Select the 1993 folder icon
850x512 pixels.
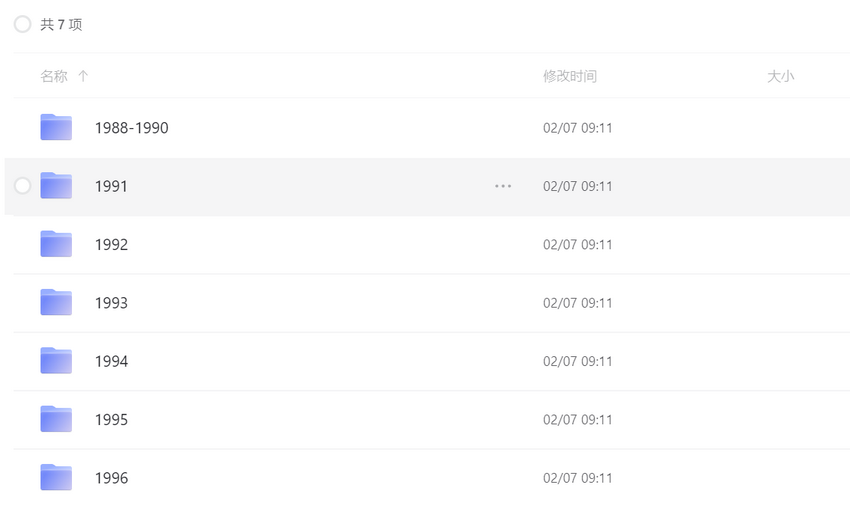56,302
